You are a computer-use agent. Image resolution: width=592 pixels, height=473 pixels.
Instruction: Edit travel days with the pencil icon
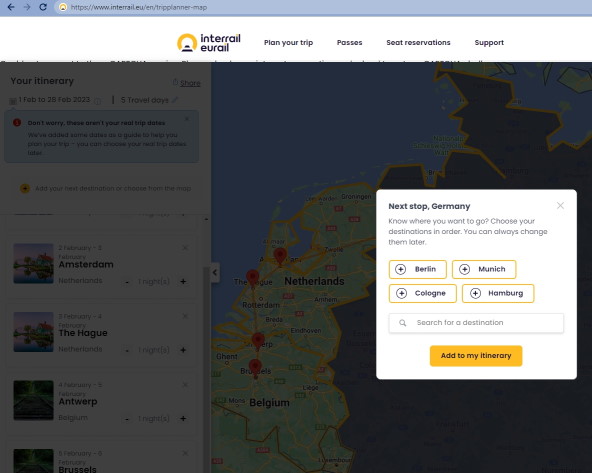coord(174,100)
